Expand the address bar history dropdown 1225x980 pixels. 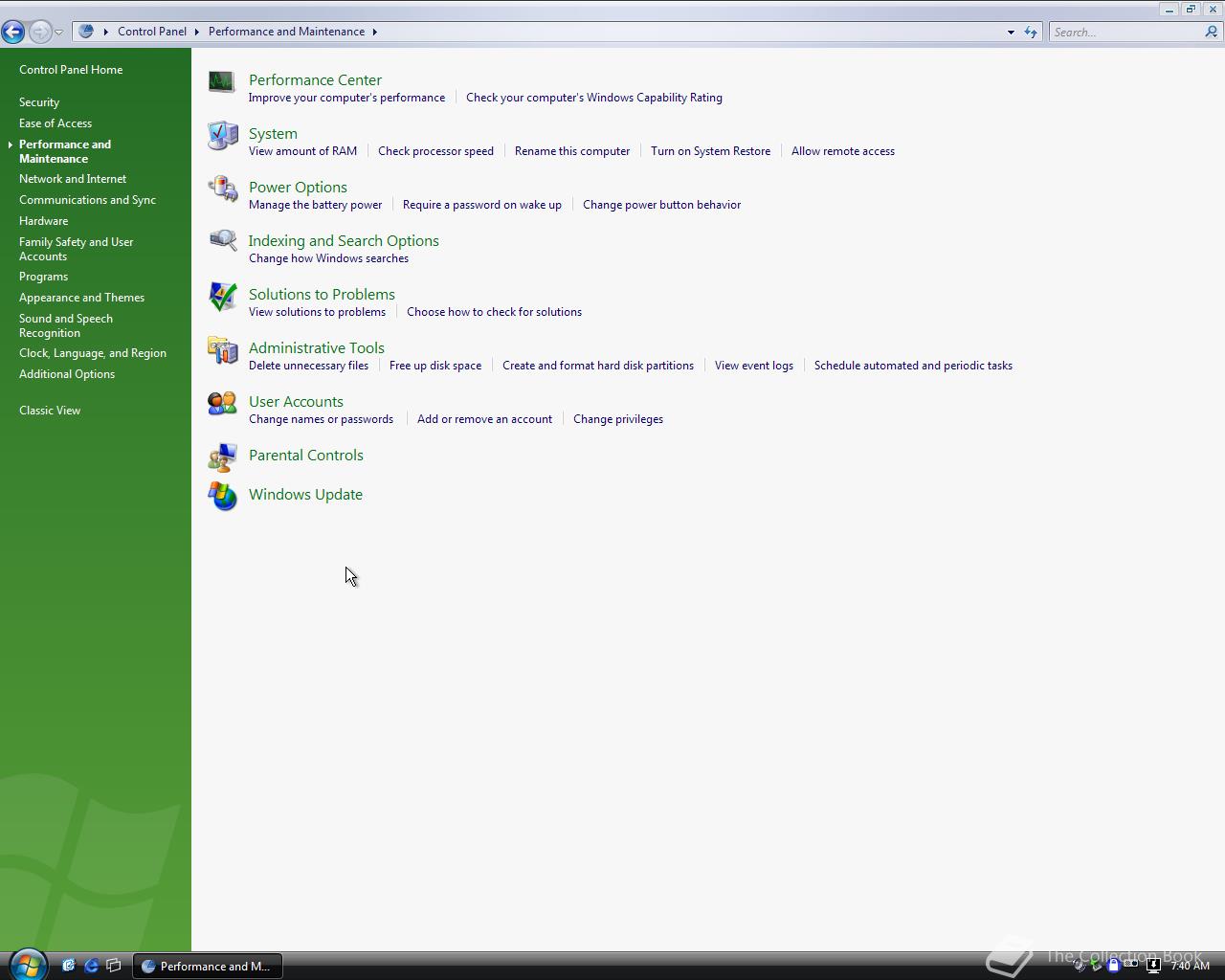click(1011, 32)
